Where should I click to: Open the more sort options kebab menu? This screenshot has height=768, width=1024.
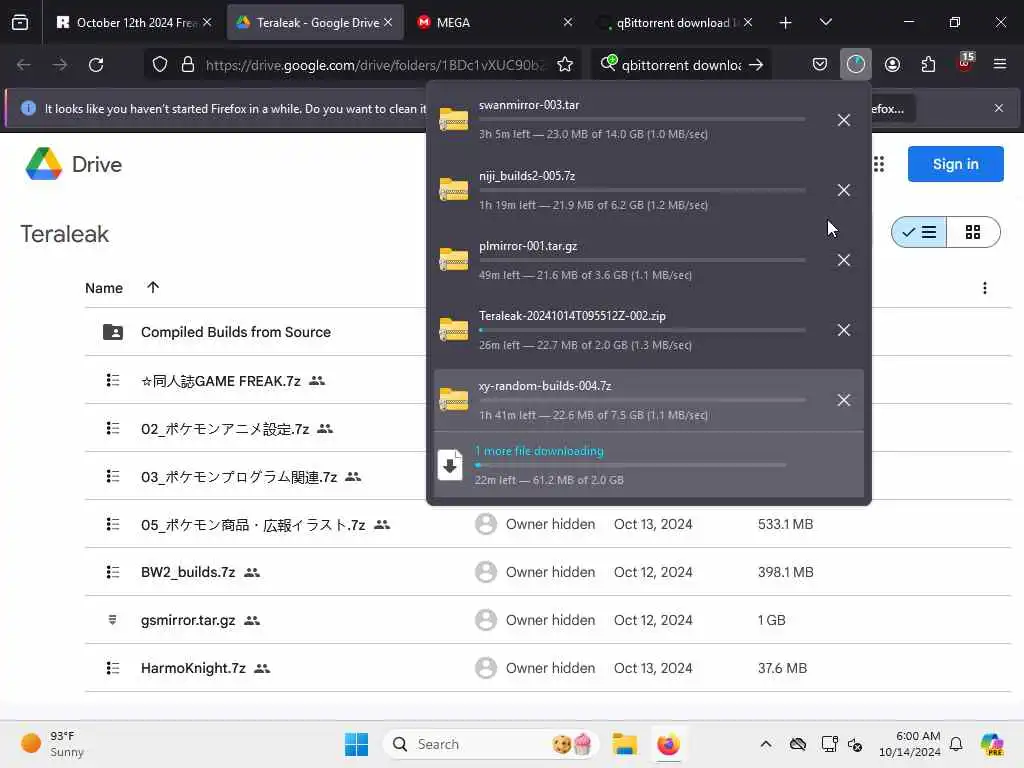(985, 288)
